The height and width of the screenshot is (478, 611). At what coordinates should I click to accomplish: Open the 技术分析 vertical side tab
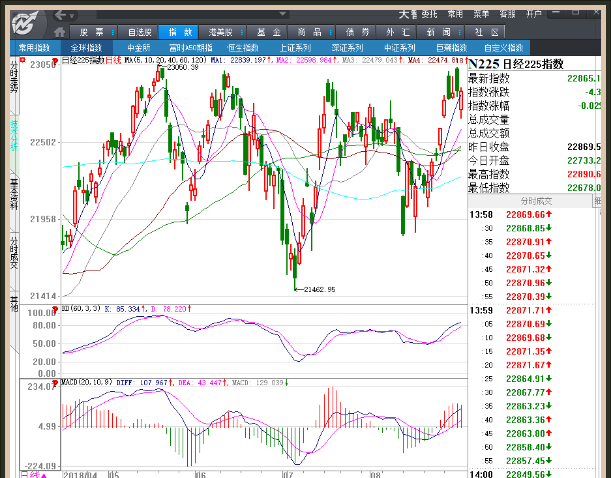coord(14,136)
